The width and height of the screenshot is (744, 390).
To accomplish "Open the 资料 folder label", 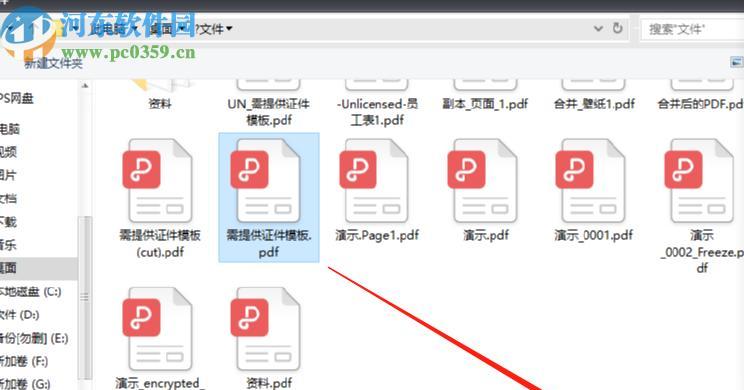I will click(x=160, y=103).
